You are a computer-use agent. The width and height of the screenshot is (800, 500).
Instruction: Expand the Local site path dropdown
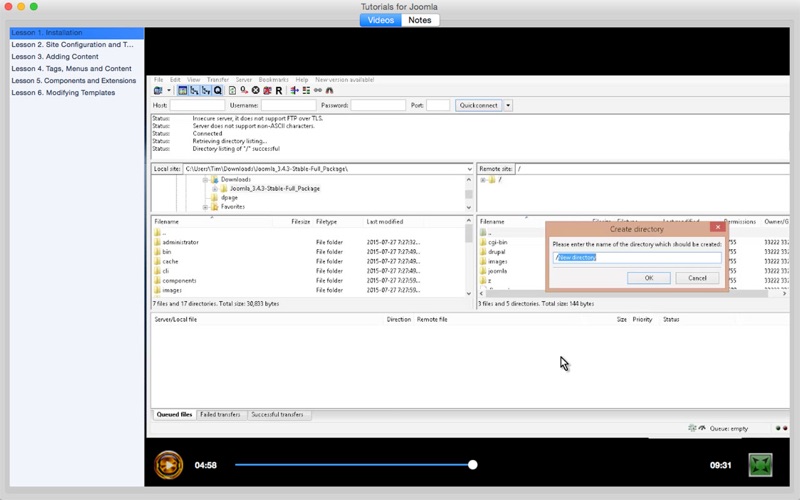pyautogui.click(x=469, y=169)
